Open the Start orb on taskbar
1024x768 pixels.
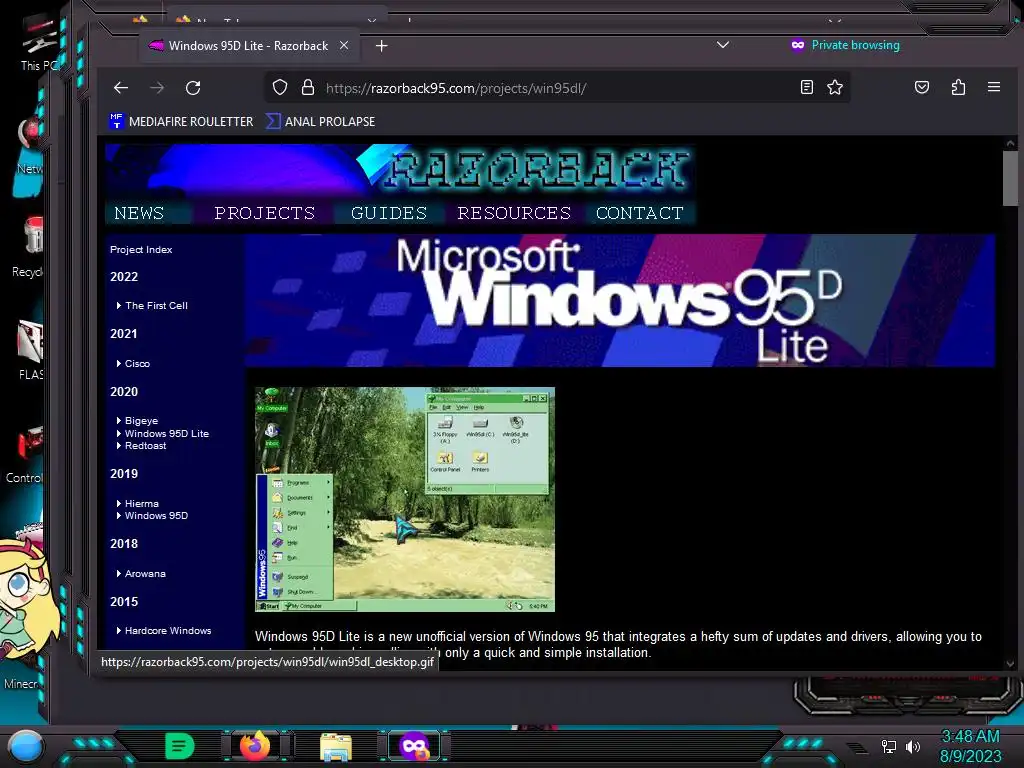coord(26,746)
